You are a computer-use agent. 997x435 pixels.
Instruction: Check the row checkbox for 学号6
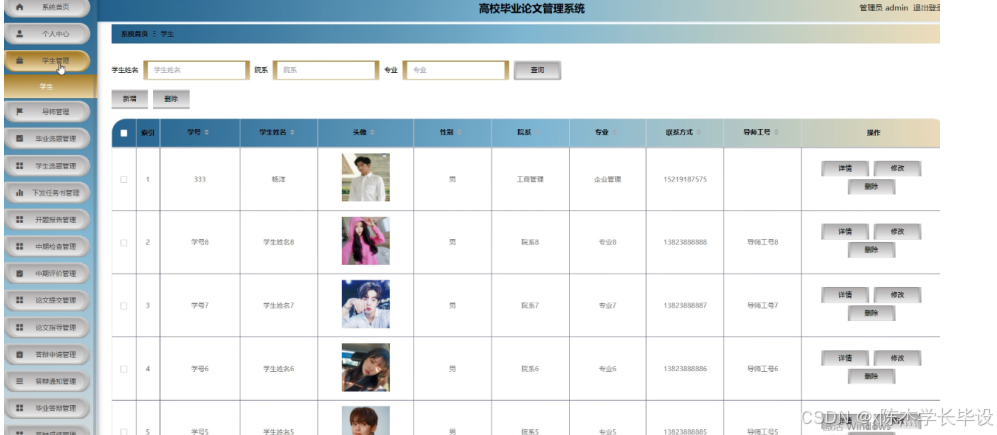[124, 369]
